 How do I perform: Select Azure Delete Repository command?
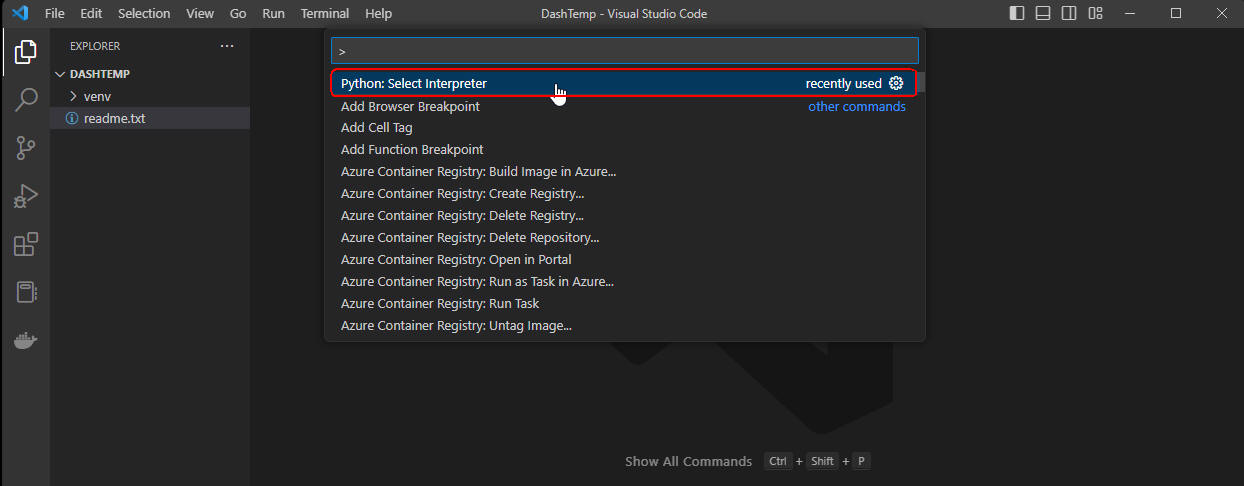(624, 238)
